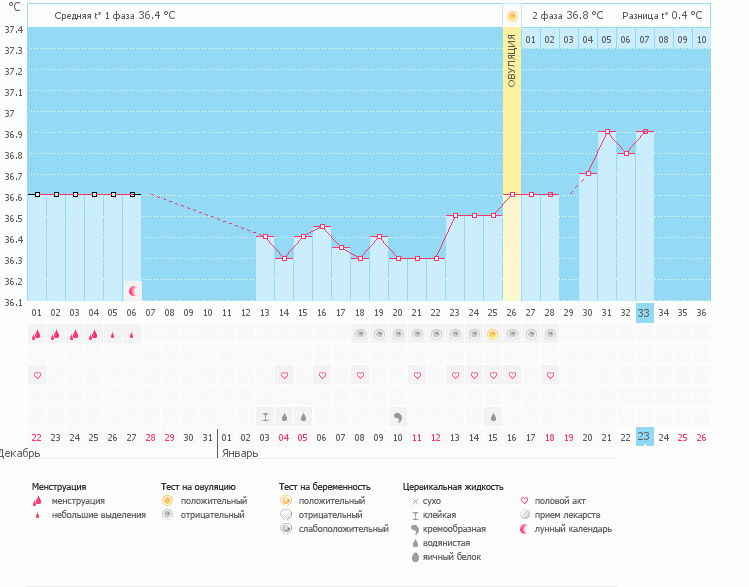Click the negative ovulation test icon on day 18
Image resolution: width=749 pixels, height=587 pixels.
359,335
